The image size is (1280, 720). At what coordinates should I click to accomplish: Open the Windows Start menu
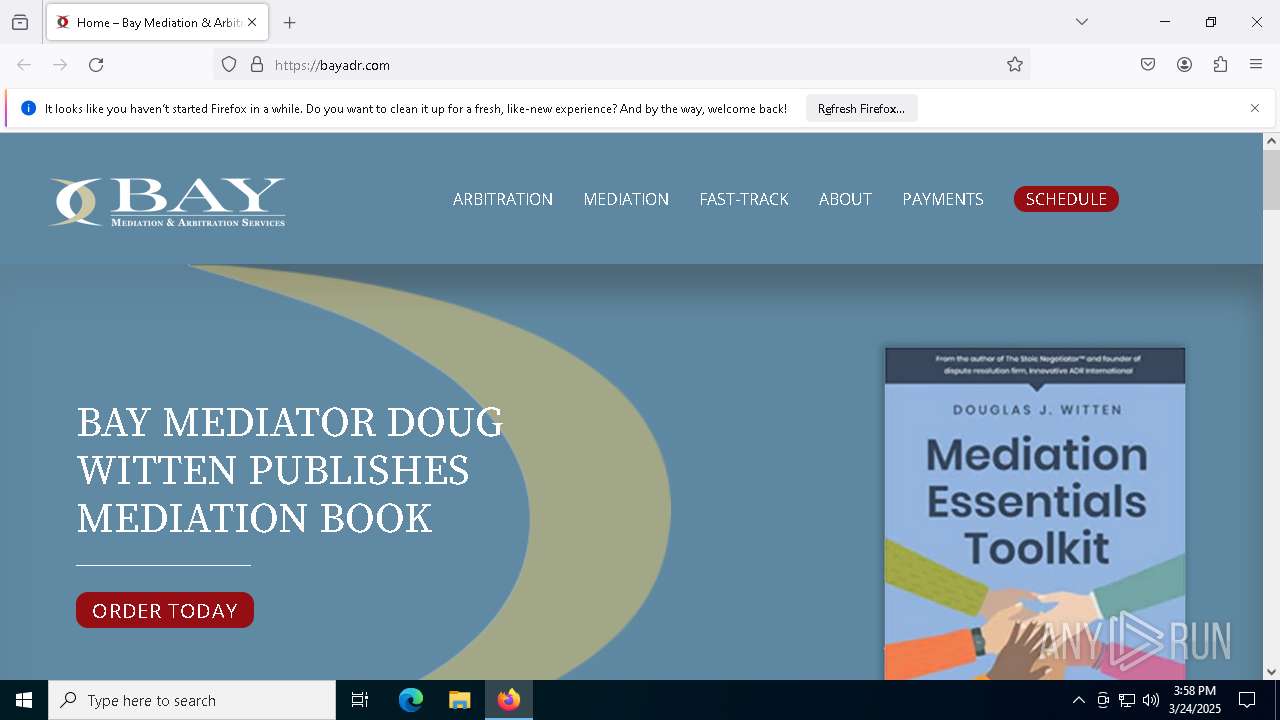tap(24, 700)
